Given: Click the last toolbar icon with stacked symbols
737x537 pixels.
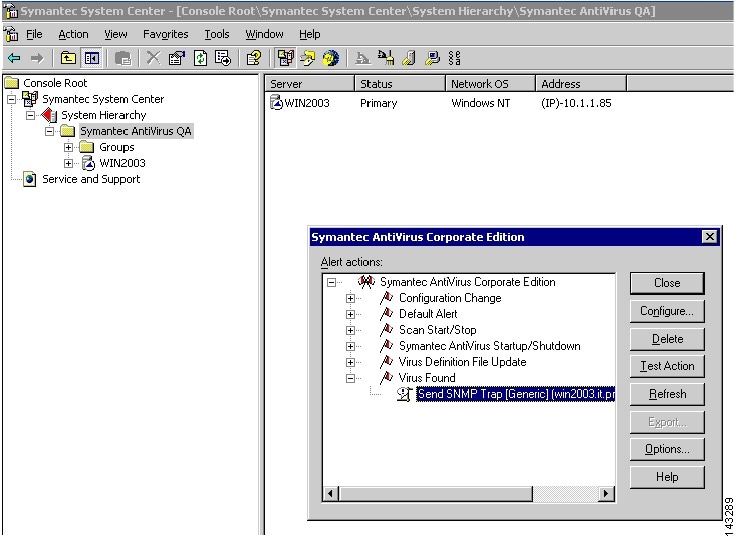Looking at the screenshot, I should click(454, 58).
